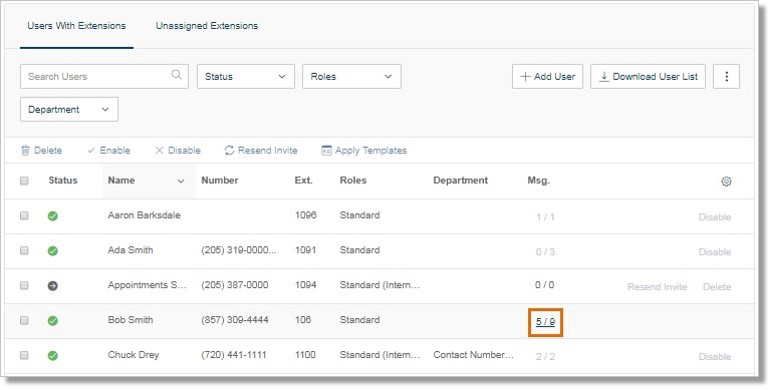The height and width of the screenshot is (389, 771).
Task: Switch to Users With Extensions tab
Action: click(76, 26)
